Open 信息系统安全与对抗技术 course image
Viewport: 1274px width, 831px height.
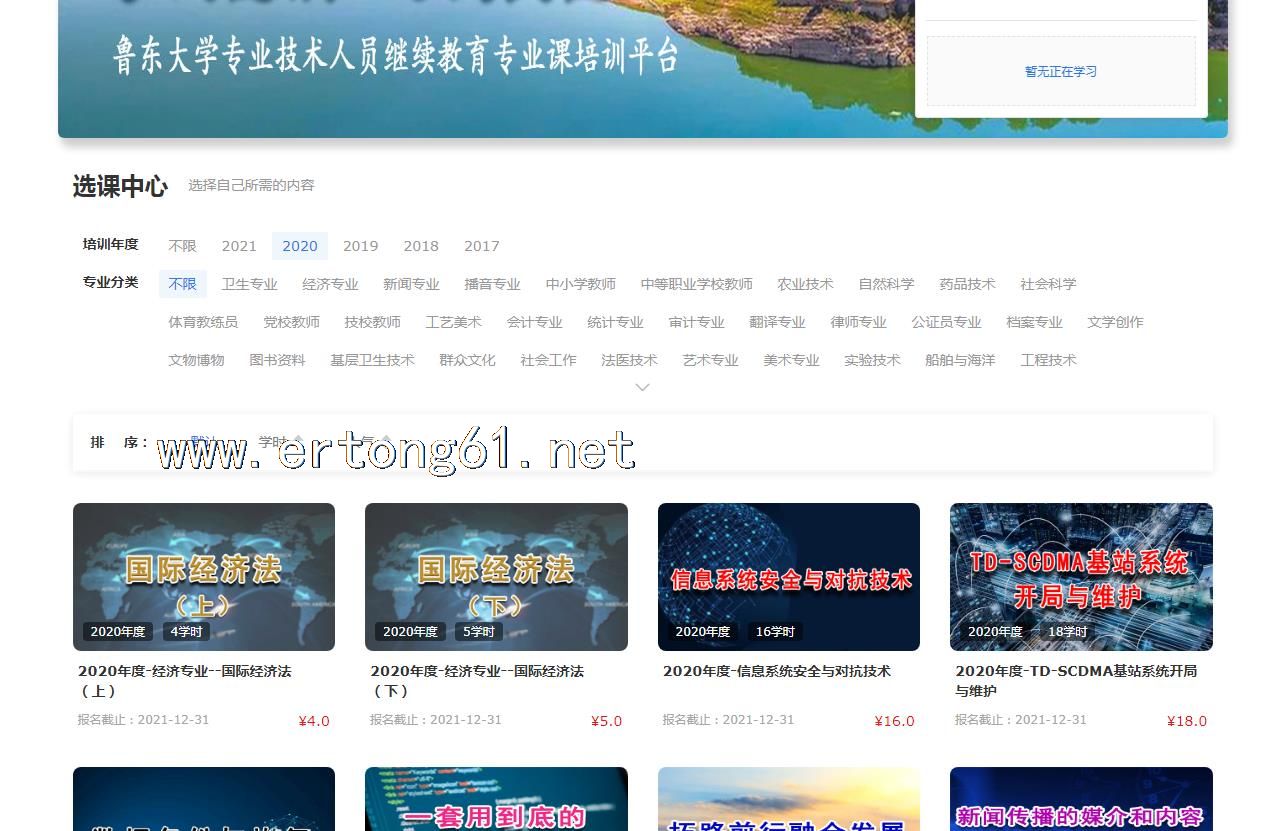788,577
